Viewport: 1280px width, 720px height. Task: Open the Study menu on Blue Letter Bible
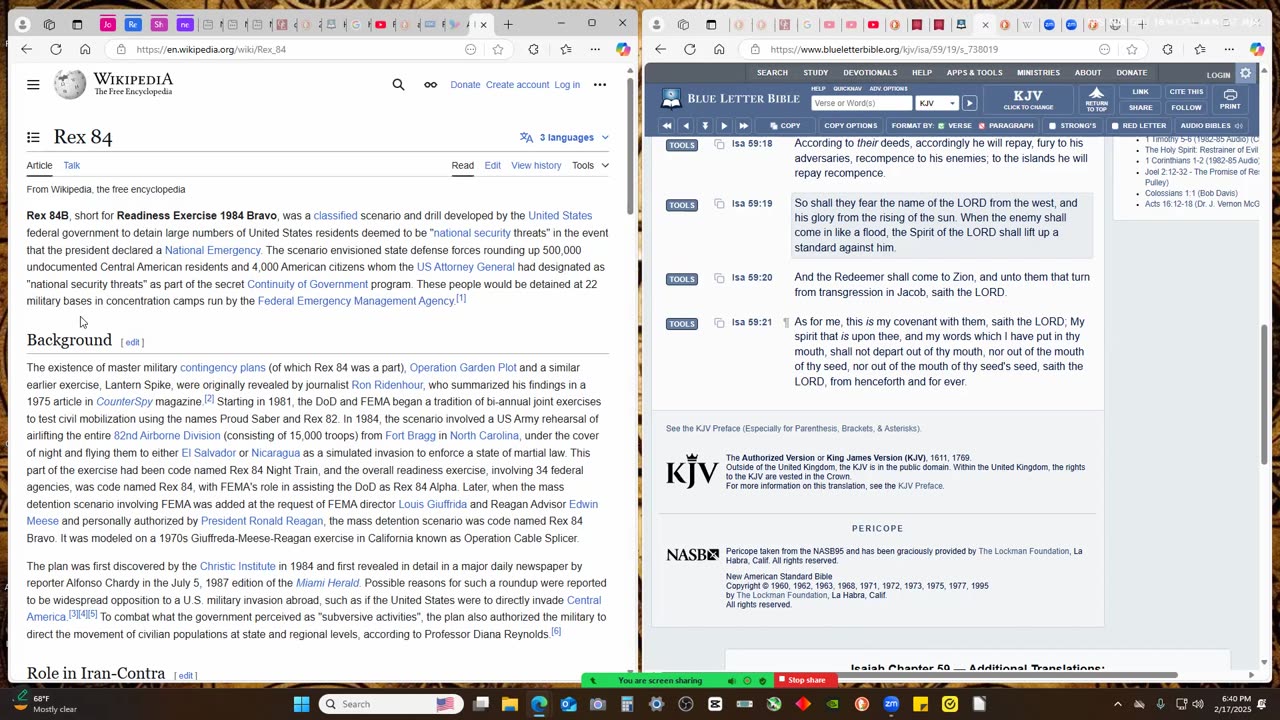(x=816, y=73)
